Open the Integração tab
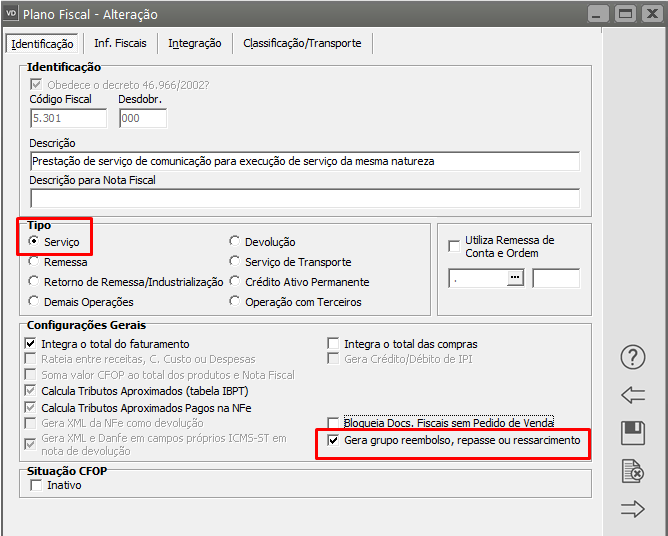668x536 pixels. (x=195, y=43)
